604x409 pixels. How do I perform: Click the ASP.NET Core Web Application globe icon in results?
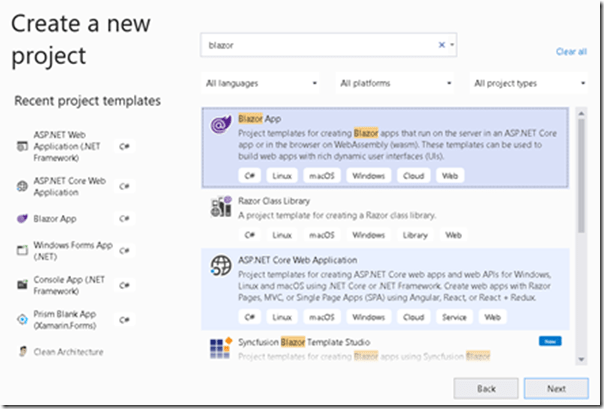point(221,267)
